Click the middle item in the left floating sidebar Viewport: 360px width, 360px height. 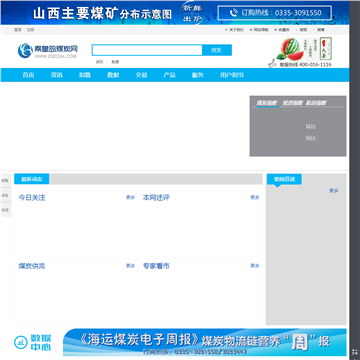pos(6,195)
